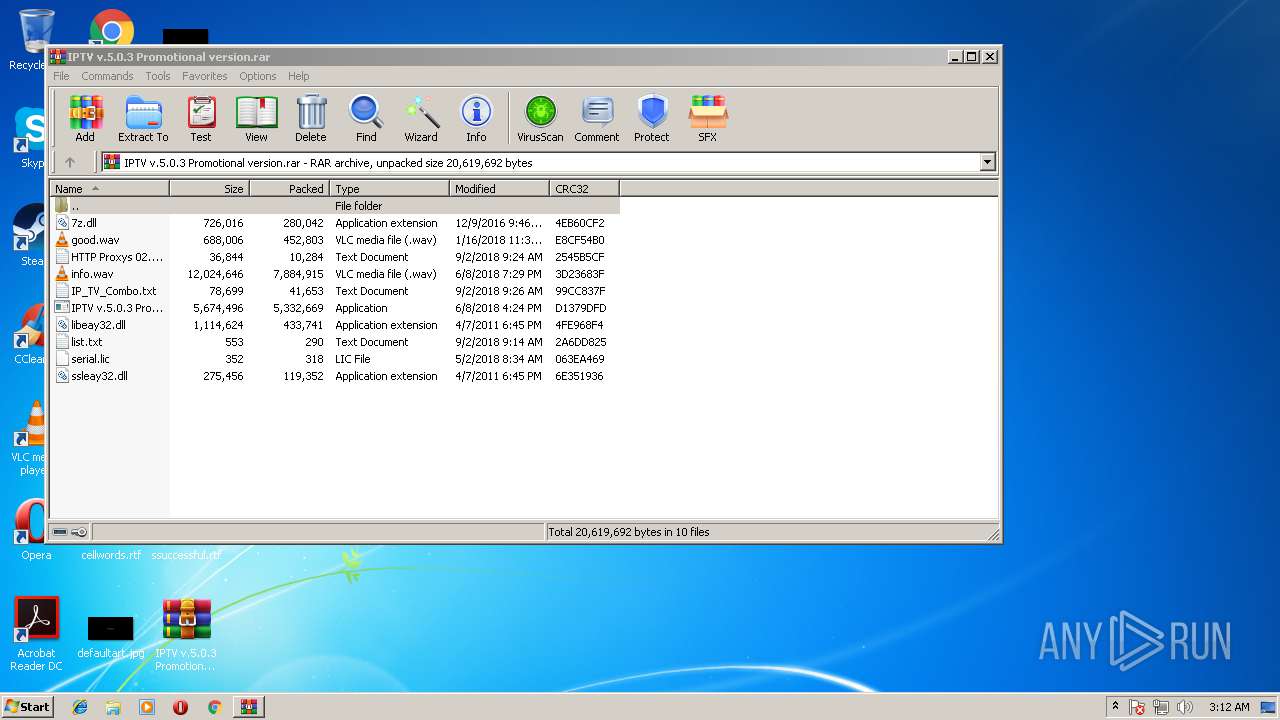Click the Add toolbar icon
1280x720 pixels.
[x=85, y=119]
